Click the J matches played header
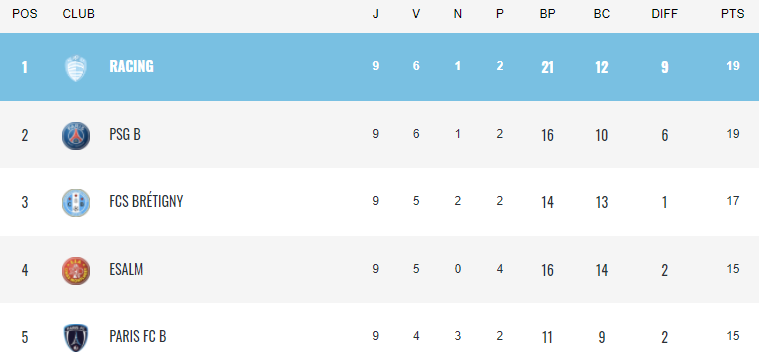759x363 pixels. coord(375,14)
